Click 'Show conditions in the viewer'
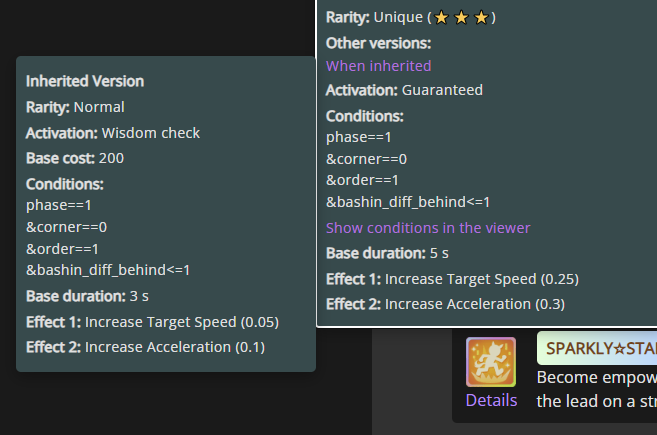Viewport: 657px width, 435px height. click(428, 228)
